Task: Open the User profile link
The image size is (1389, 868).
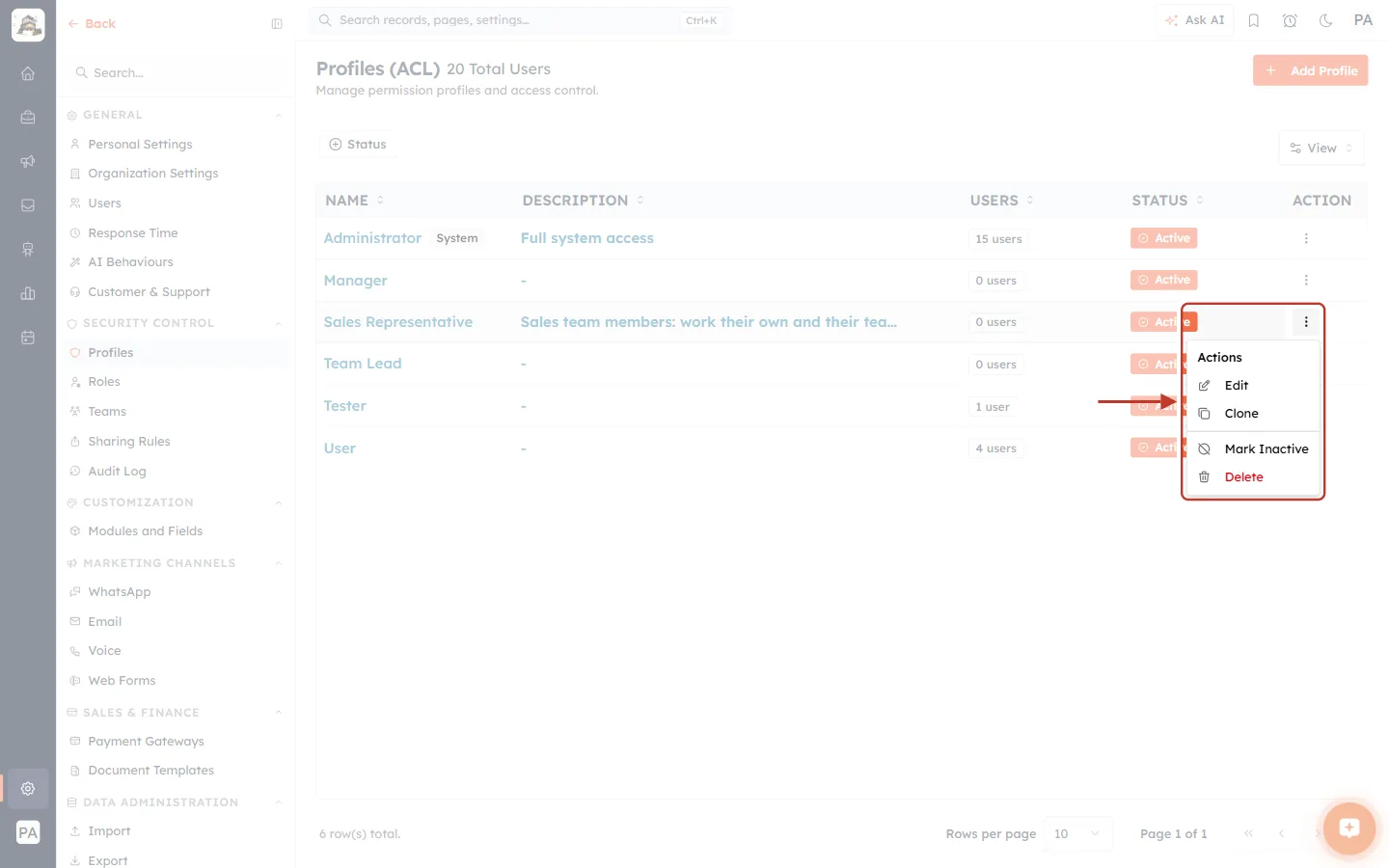Action: coord(340,448)
